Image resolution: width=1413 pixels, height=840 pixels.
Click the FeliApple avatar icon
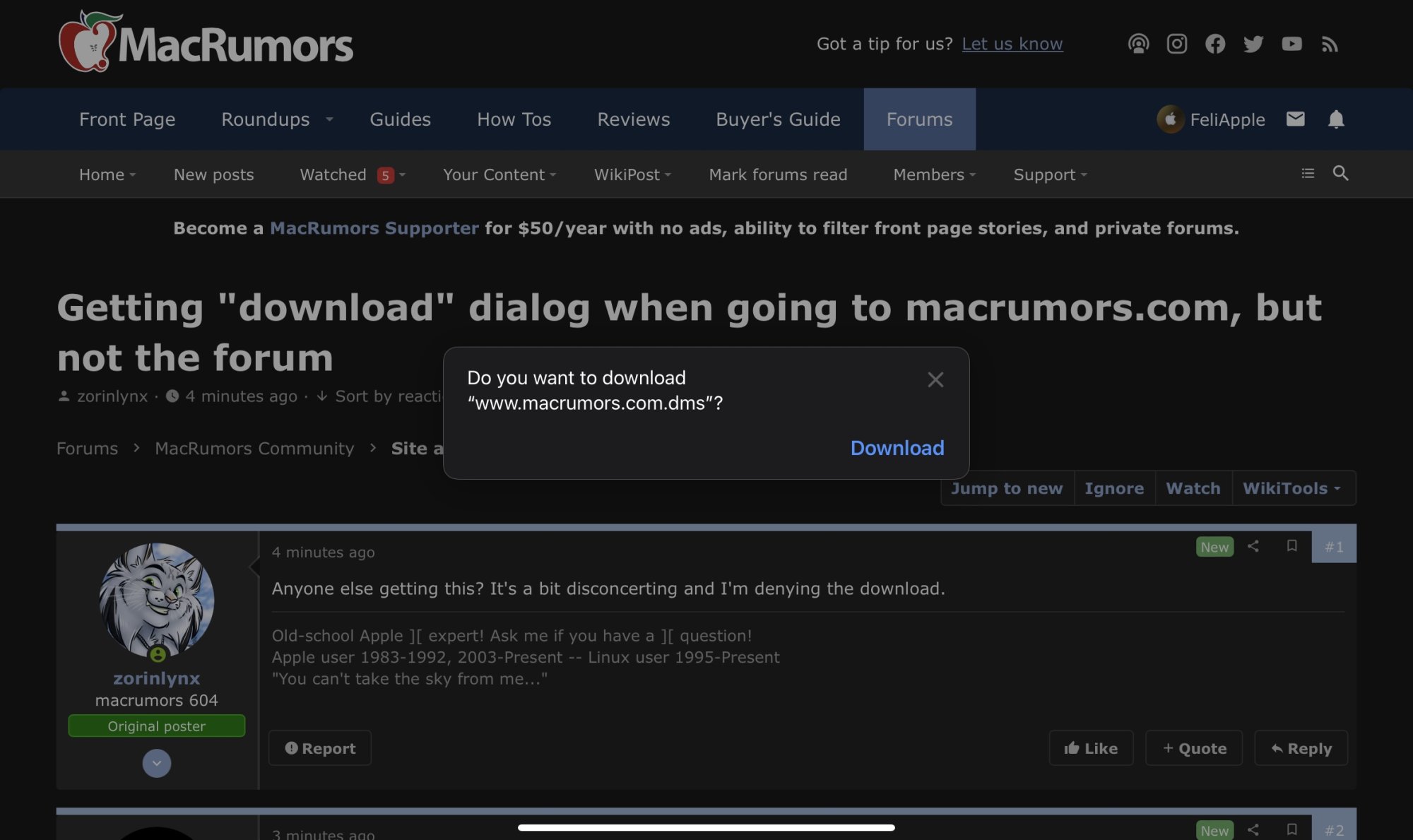[1170, 119]
